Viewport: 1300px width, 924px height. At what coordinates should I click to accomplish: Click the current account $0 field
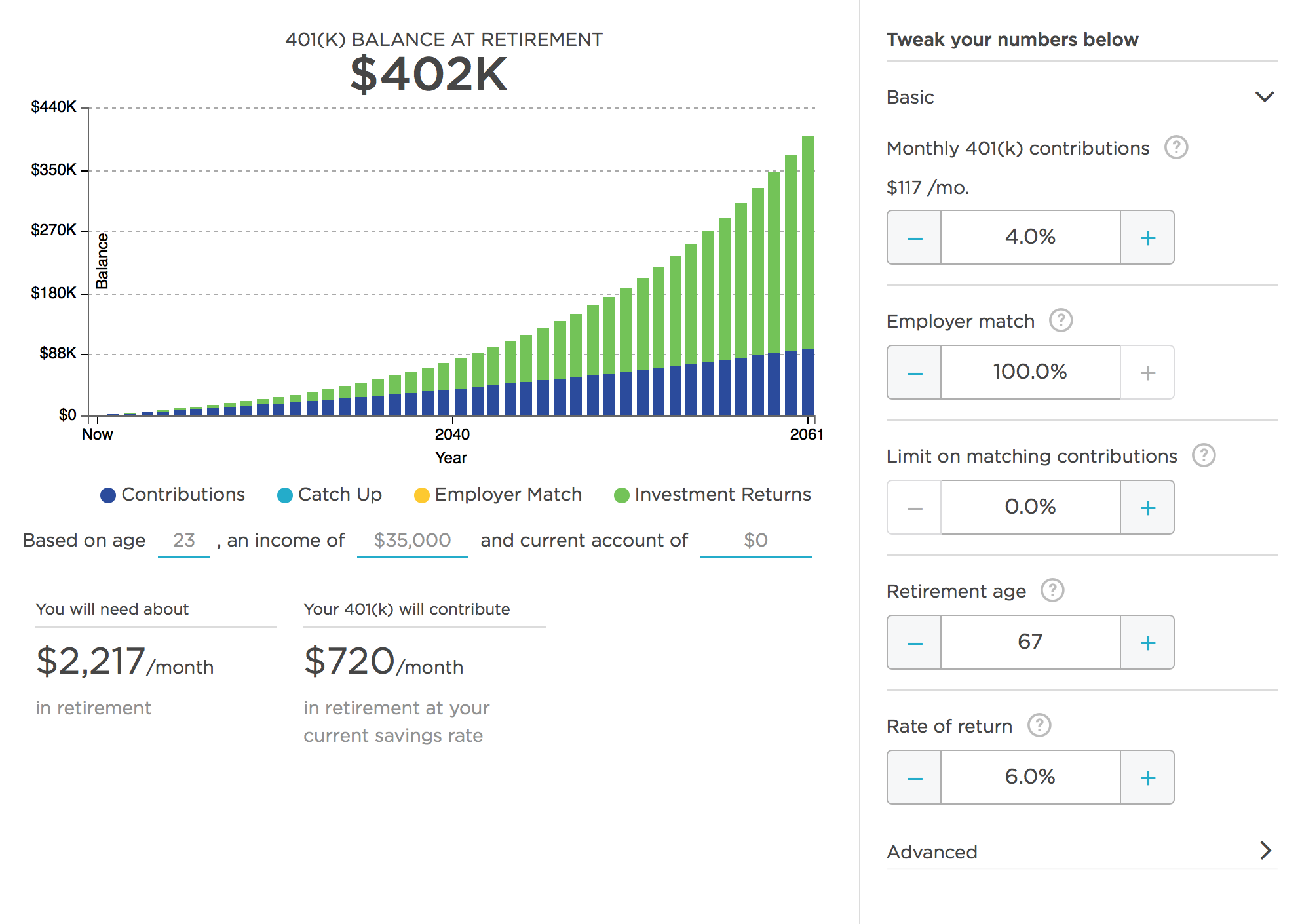pyautogui.click(x=755, y=541)
